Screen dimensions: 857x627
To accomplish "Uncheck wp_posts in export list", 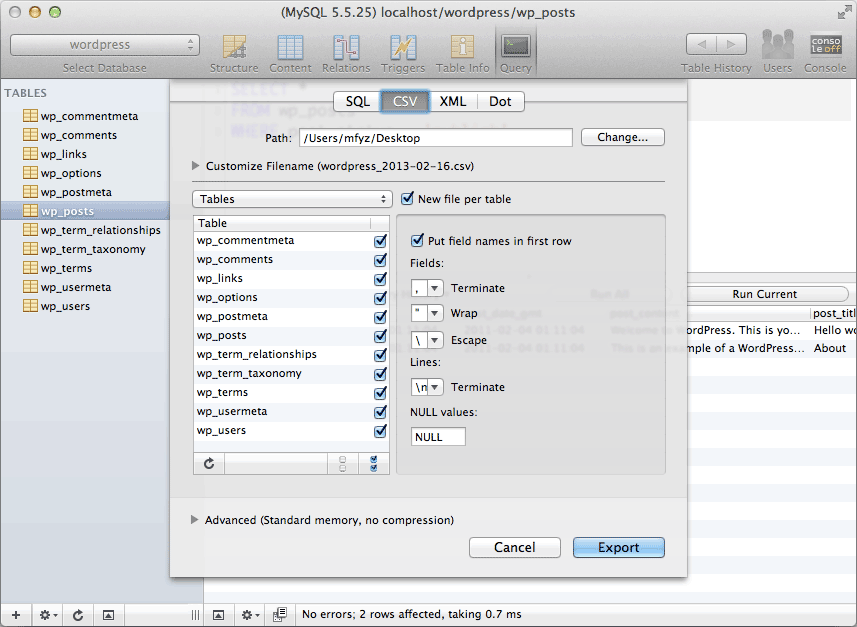I will [x=380, y=336].
